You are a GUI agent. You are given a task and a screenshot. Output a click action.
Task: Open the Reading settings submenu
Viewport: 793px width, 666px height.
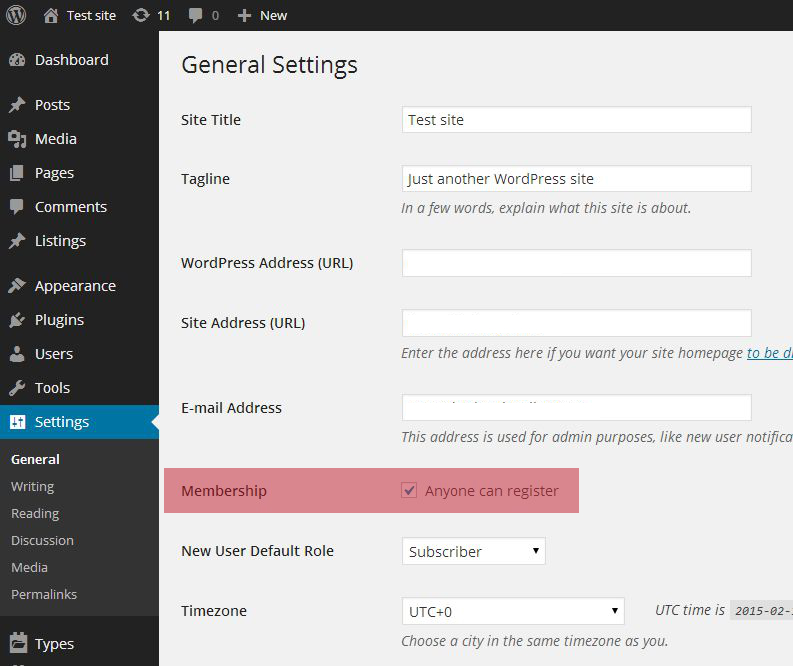click(35, 514)
